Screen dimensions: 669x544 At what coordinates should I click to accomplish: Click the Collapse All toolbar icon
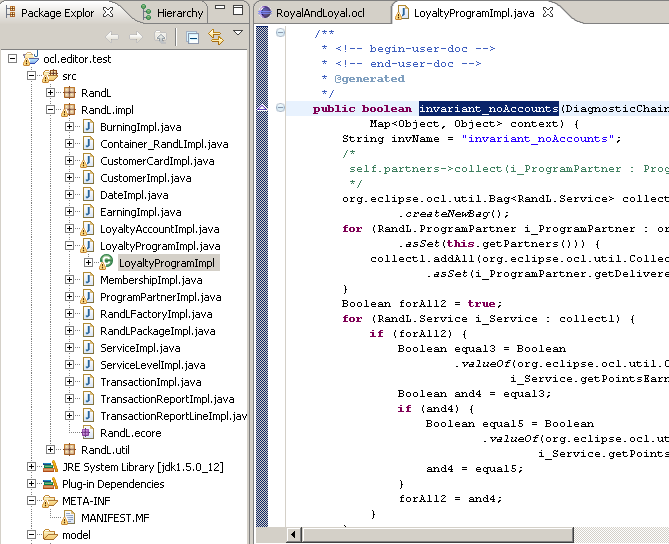(192, 38)
